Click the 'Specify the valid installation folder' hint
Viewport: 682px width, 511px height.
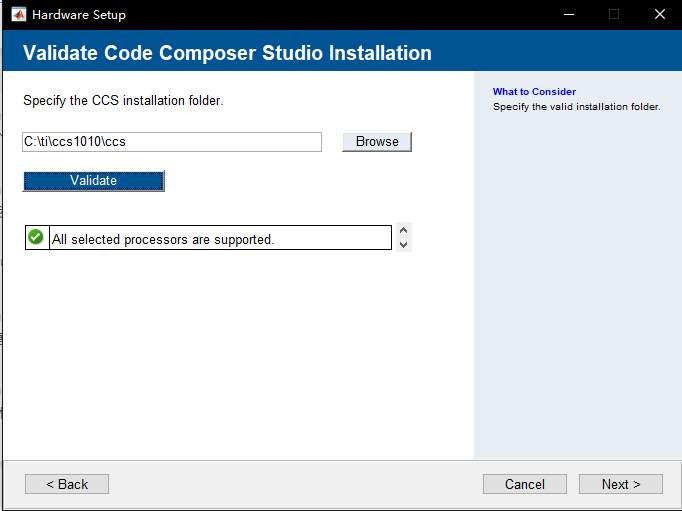[577, 107]
